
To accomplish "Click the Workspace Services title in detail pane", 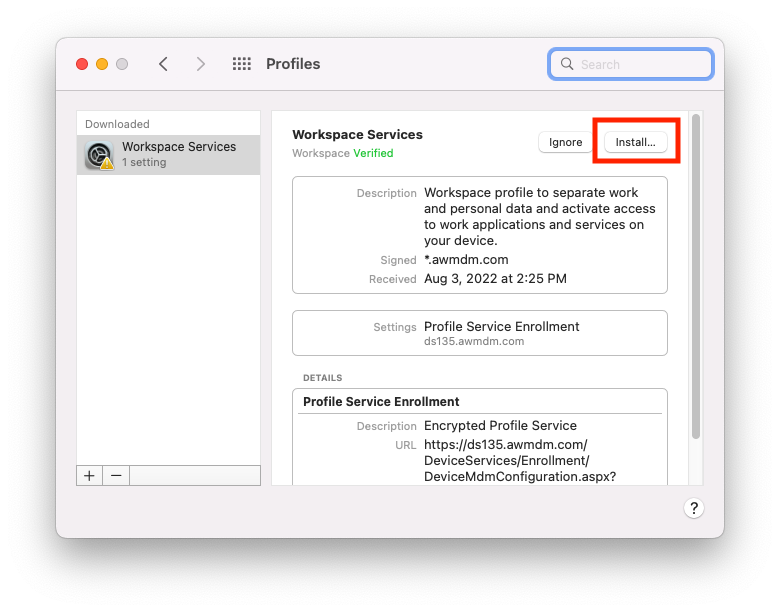I will pyautogui.click(x=357, y=135).
